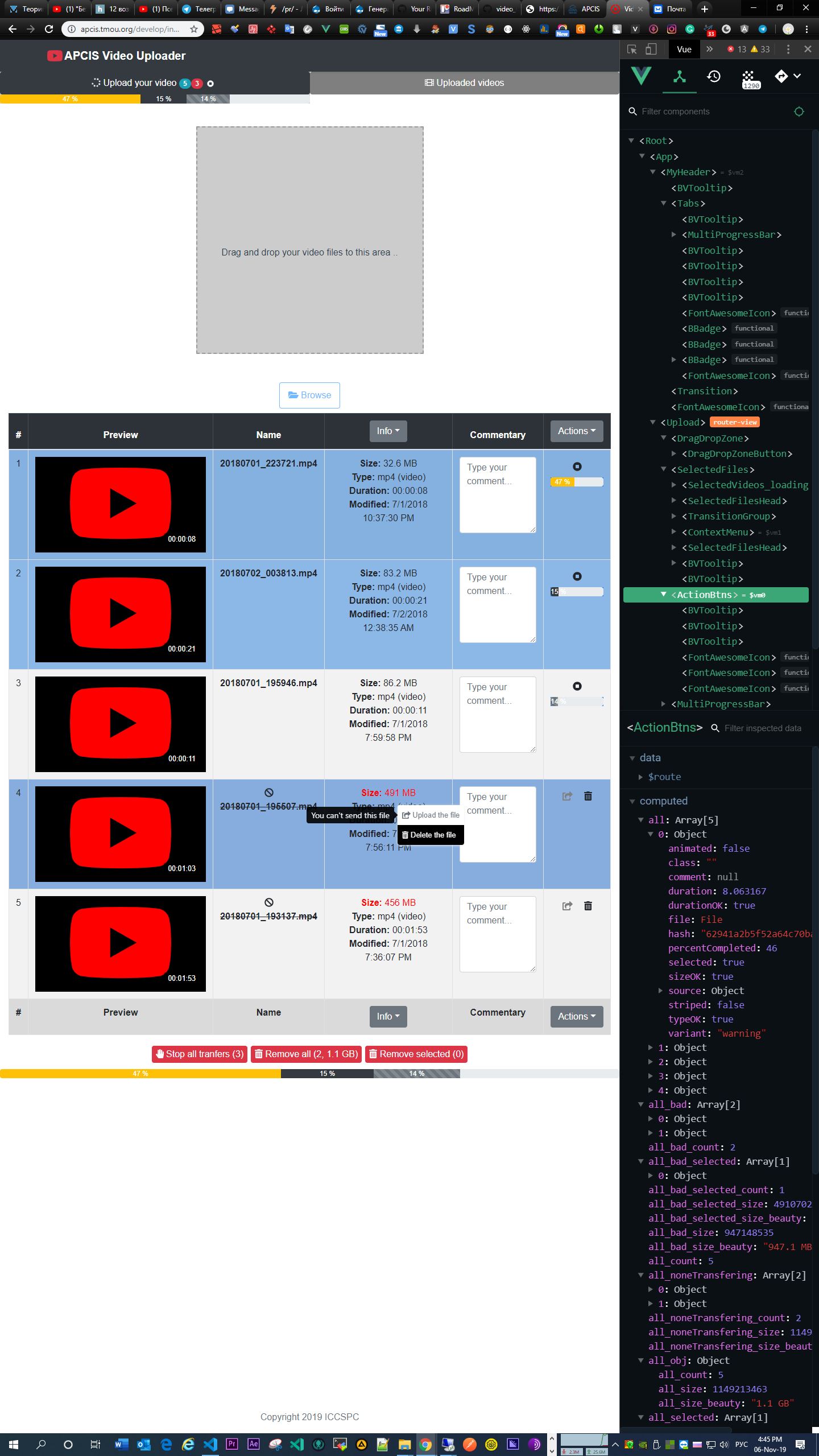The width and height of the screenshot is (819, 1456).
Task: Collapse the all_bad: Array[2] property
Action: click(x=641, y=1104)
